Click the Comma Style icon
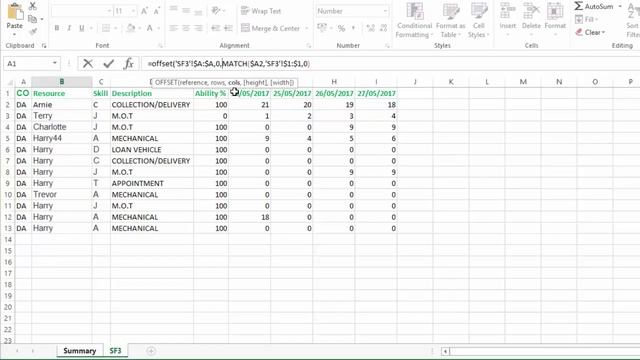The width and height of the screenshot is (640, 360). pyautogui.click(x=353, y=28)
